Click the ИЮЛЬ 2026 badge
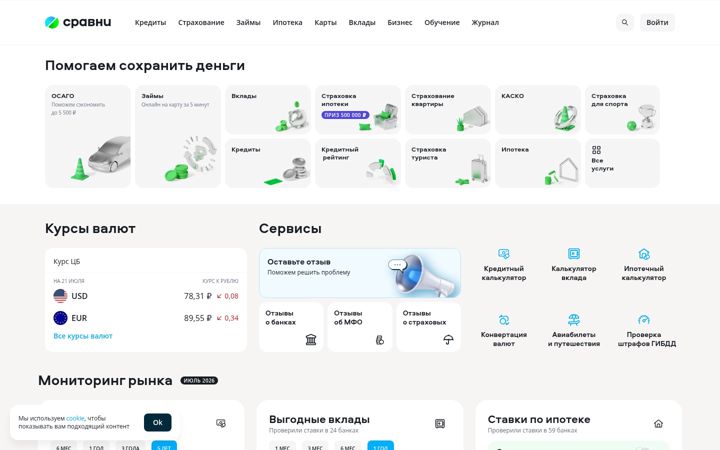Screen dimensions: 720x450 click(199, 381)
